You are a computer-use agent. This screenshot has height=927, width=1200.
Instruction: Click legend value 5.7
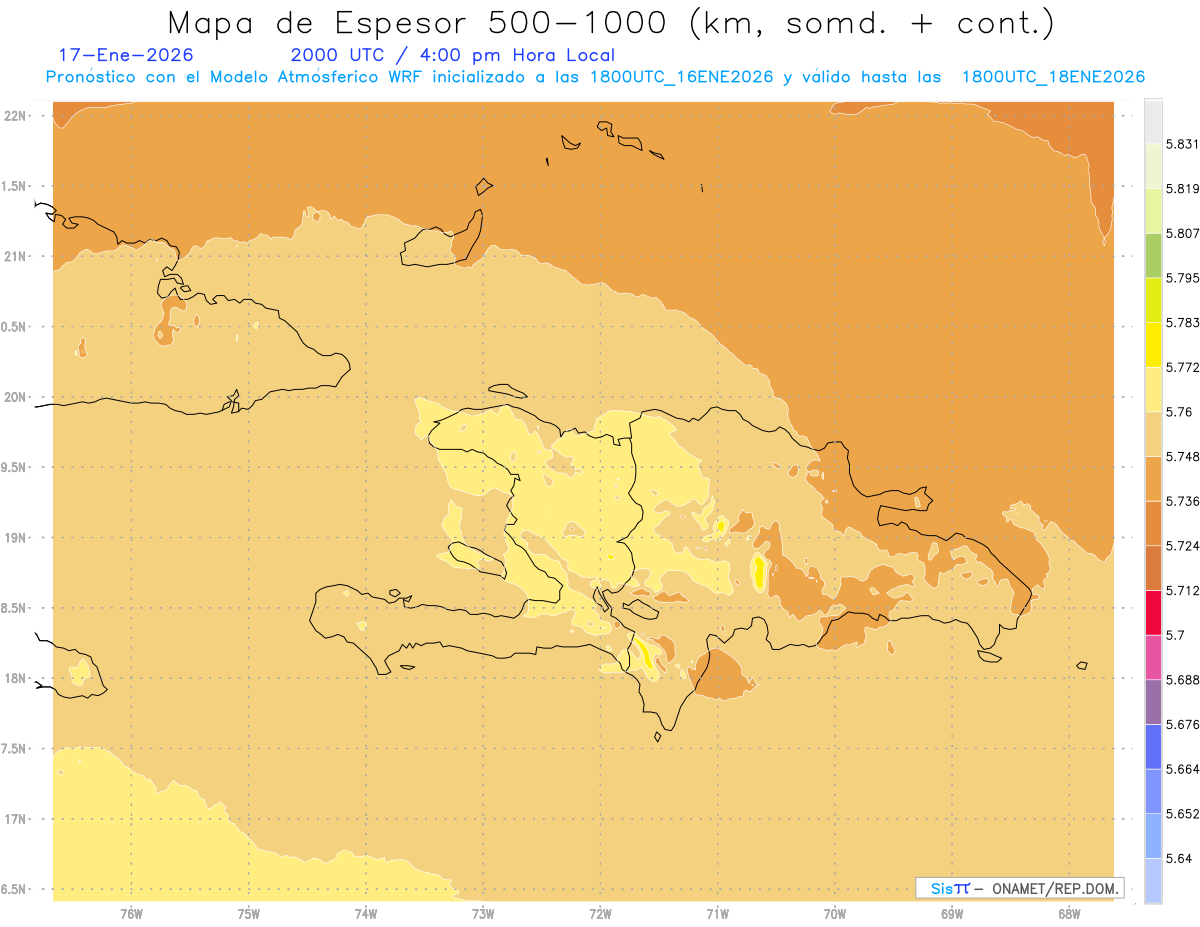pos(1174,635)
